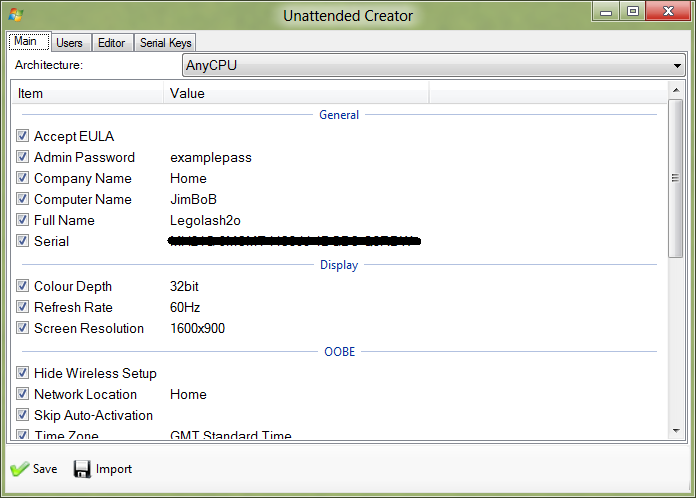
Task: Maximize the Unattended Creator window
Action: tap(632, 11)
